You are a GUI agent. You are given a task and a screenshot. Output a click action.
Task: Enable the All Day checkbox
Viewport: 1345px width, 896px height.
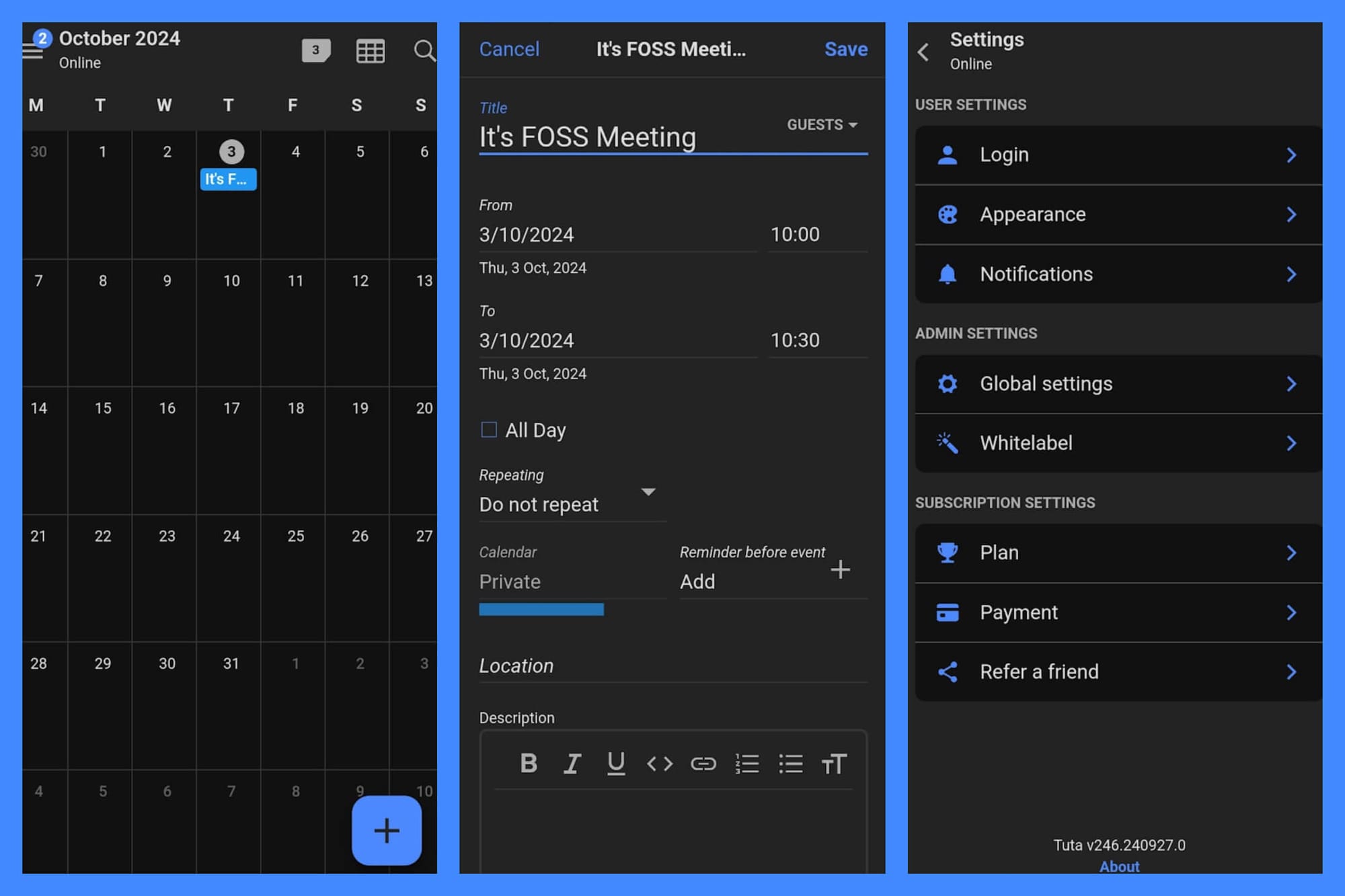pos(488,430)
